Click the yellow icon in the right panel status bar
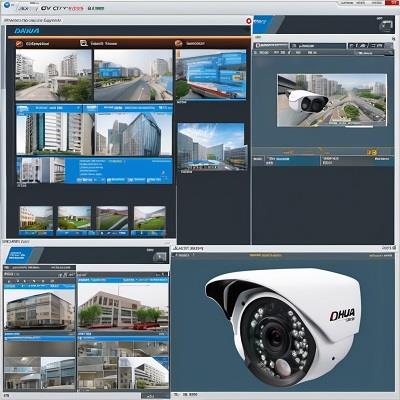 [372, 152]
